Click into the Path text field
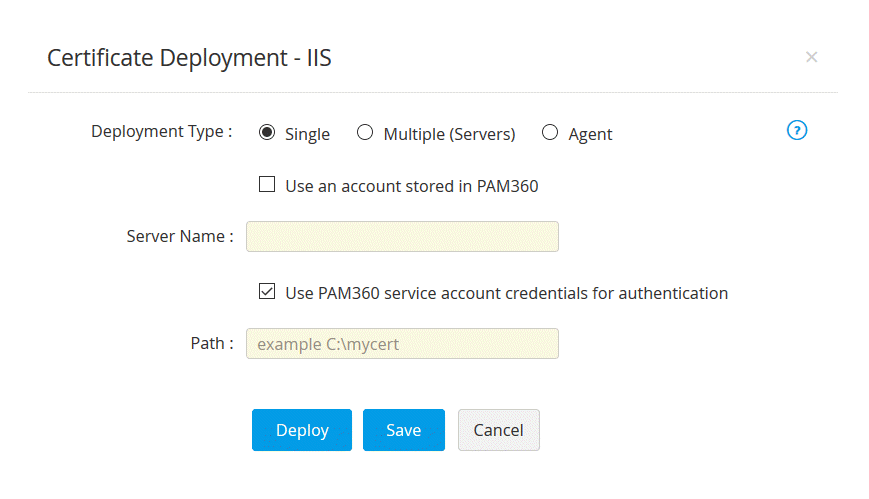Screen dimensions: 869x499 tap(402, 344)
